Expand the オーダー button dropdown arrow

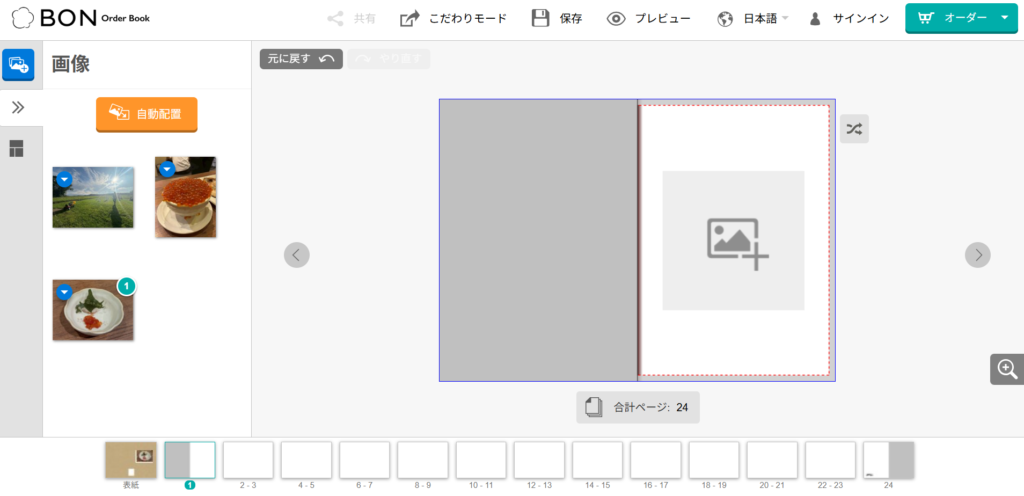(x=1004, y=18)
